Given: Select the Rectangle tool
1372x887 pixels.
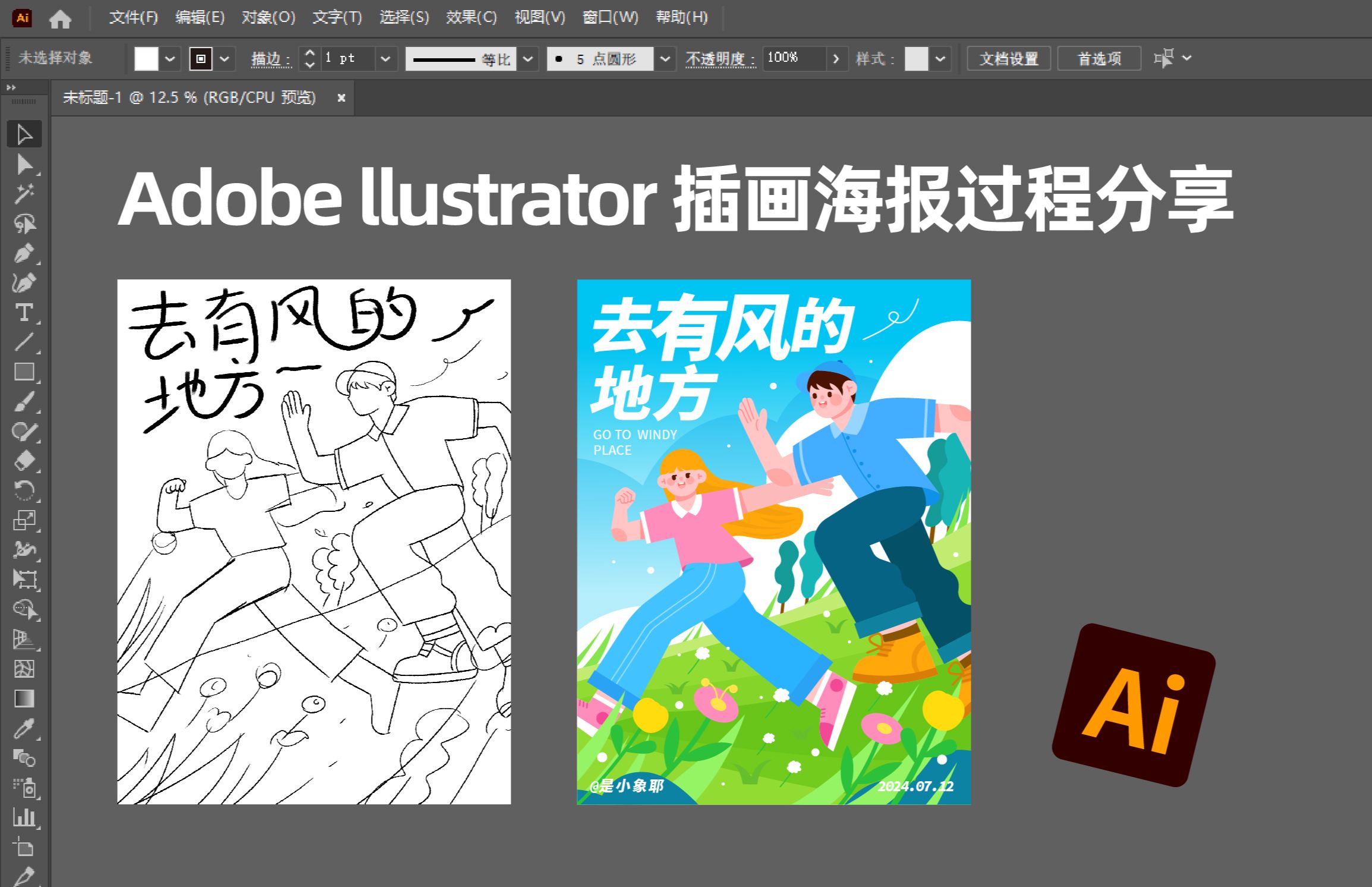Looking at the screenshot, I should (x=24, y=372).
